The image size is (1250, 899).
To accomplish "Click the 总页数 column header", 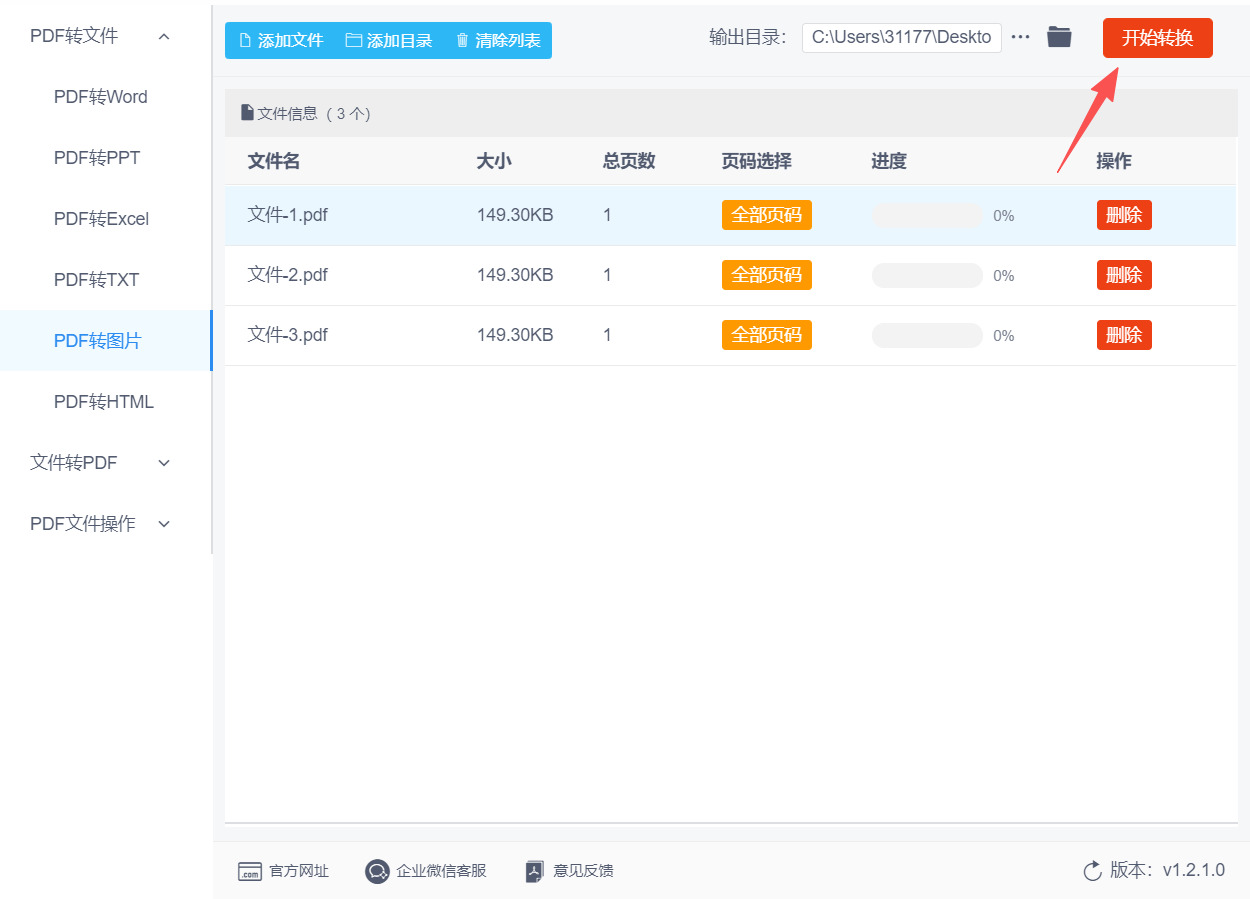I will tap(629, 161).
